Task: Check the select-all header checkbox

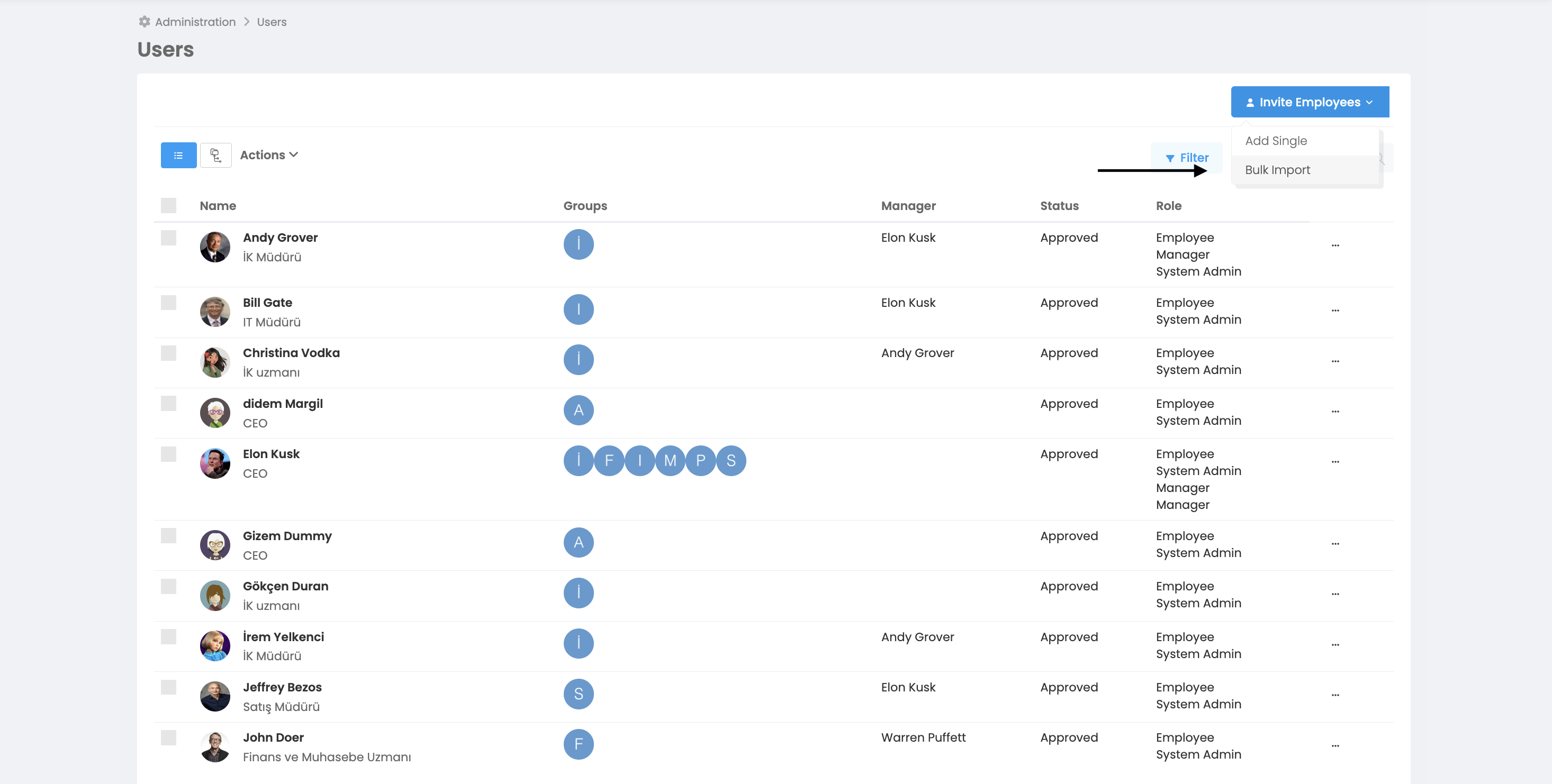Action: coord(169,206)
